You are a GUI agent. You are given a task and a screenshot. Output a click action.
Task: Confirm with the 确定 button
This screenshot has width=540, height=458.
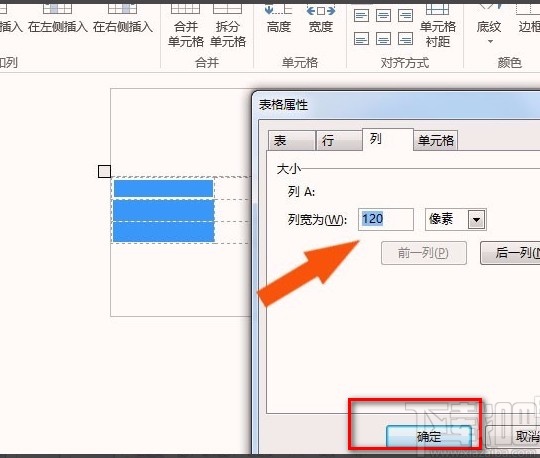coord(429,437)
